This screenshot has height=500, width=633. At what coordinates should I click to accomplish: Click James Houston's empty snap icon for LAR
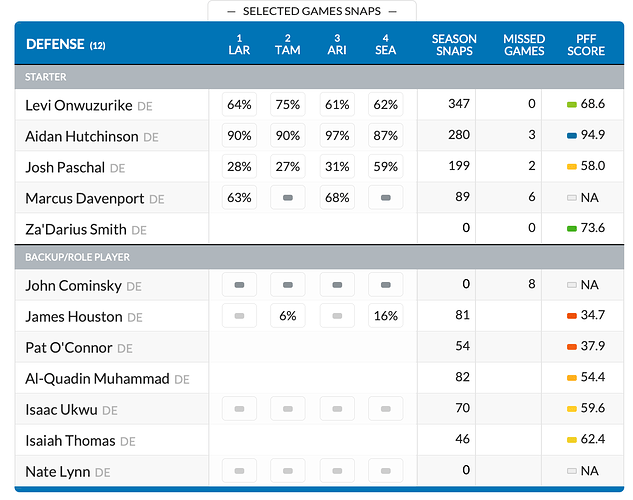pos(239,316)
